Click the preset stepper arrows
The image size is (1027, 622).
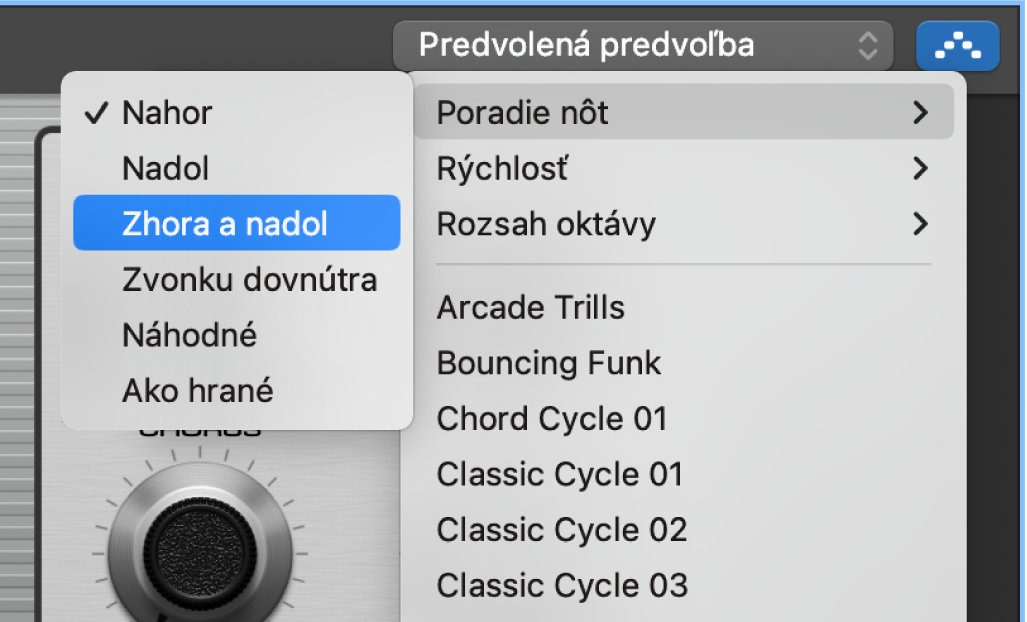tap(866, 45)
